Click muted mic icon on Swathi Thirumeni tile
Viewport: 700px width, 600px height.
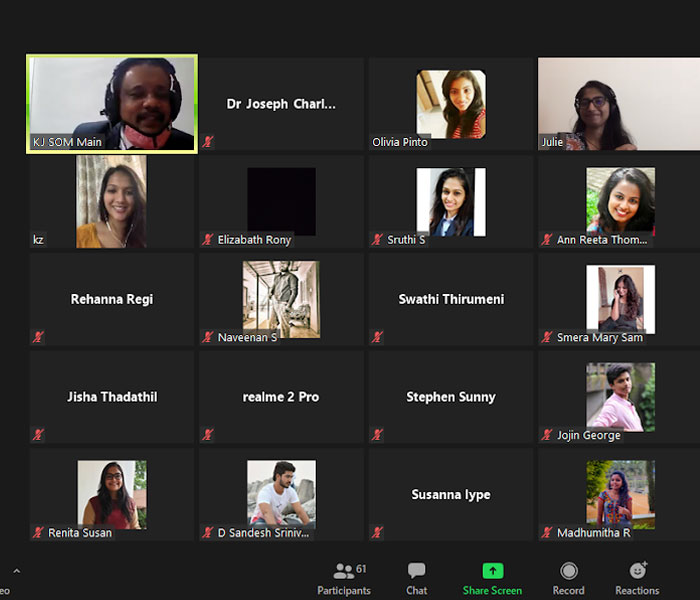pos(377,337)
